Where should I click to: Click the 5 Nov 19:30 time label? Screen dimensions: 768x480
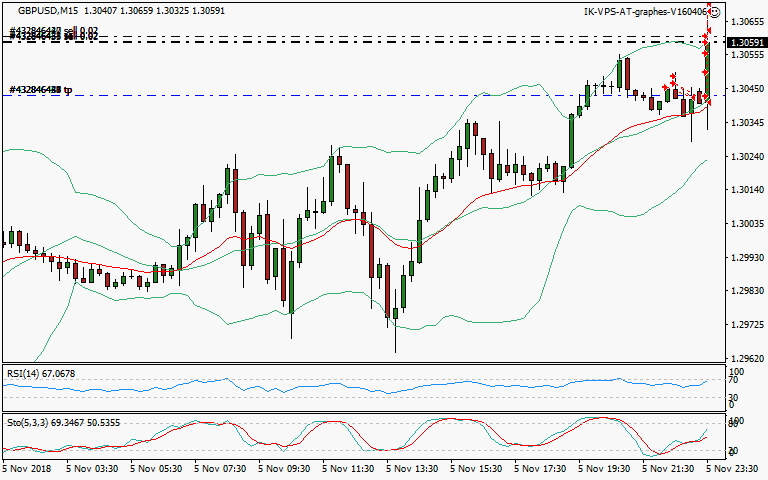[604, 468]
